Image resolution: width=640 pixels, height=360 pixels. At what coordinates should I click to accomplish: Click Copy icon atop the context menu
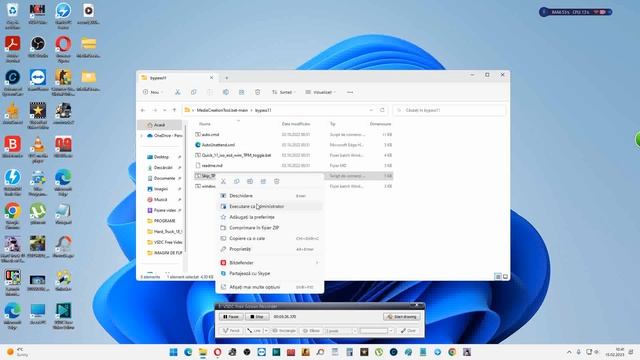[237, 181]
